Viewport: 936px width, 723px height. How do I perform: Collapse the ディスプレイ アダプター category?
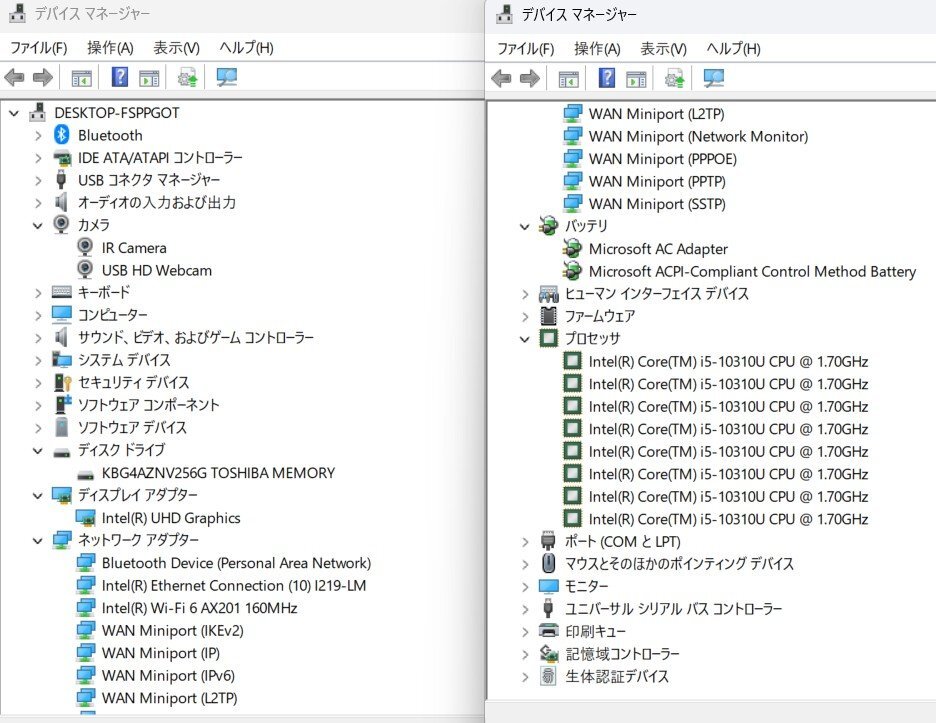click(38, 496)
